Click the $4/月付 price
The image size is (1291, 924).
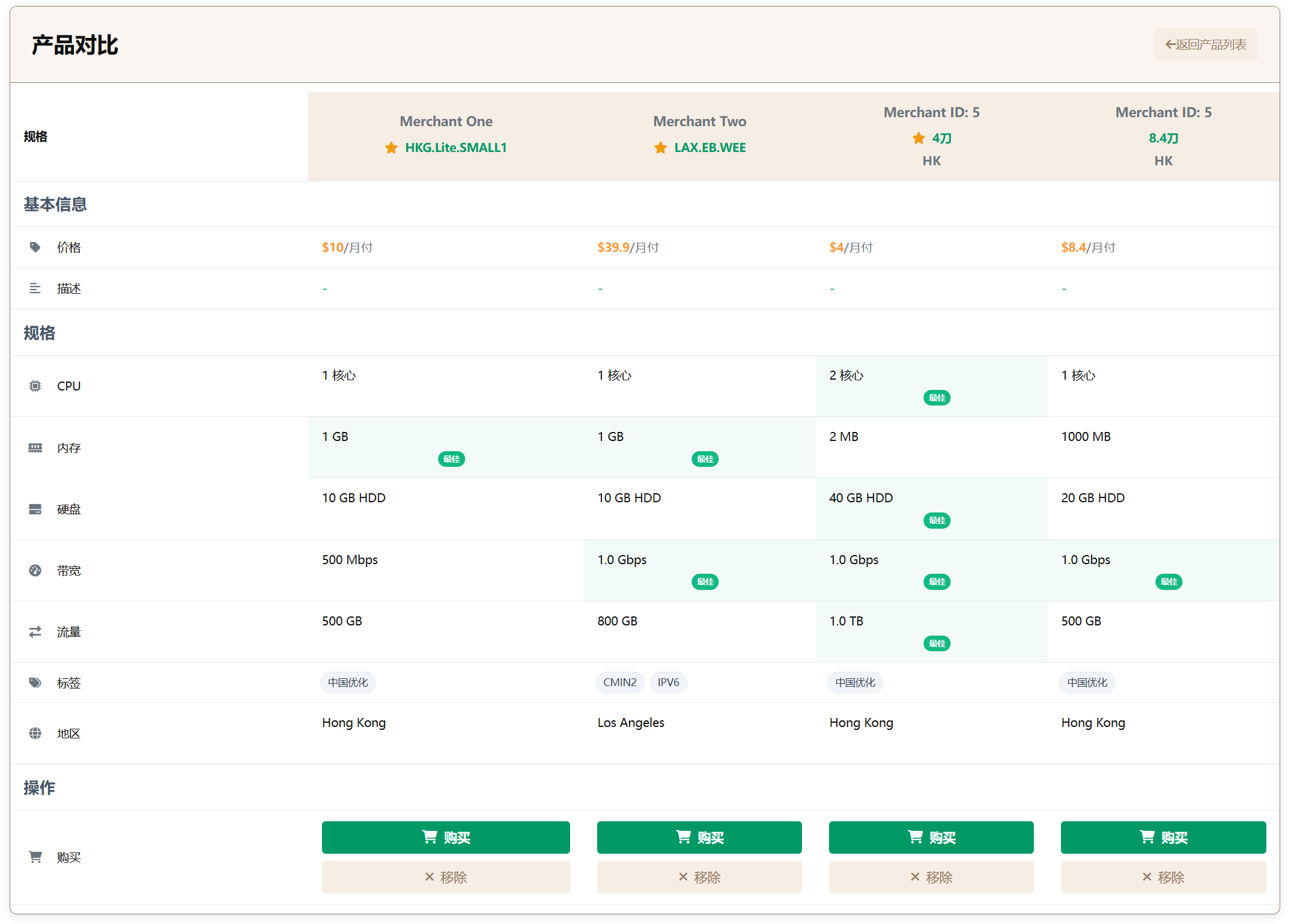coord(851,248)
